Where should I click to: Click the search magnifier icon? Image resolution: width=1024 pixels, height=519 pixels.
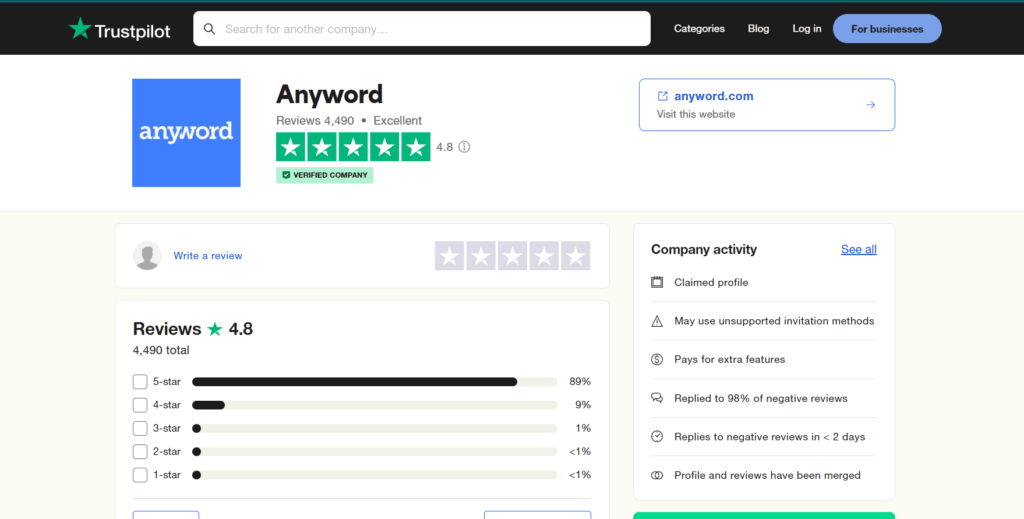[209, 29]
